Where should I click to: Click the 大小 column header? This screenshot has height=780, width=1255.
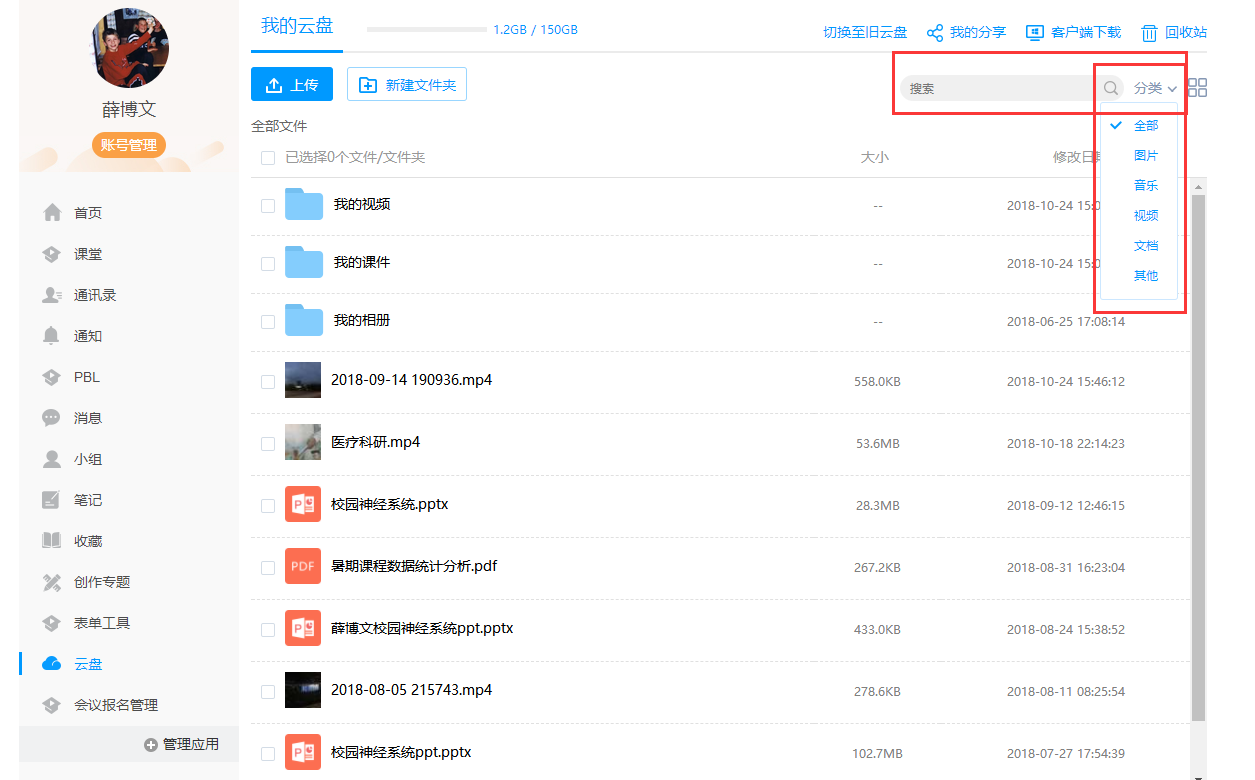pyautogui.click(x=875, y=158)
